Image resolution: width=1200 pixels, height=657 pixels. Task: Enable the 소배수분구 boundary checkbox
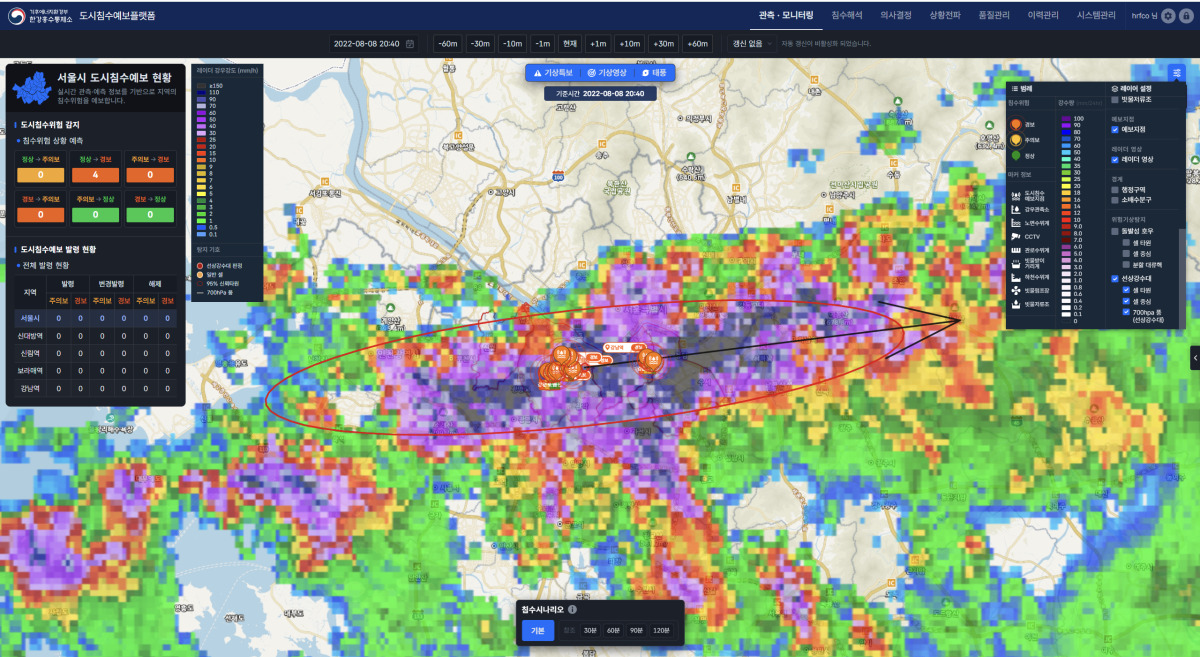pyautogui.click(x=1115, y=200)
